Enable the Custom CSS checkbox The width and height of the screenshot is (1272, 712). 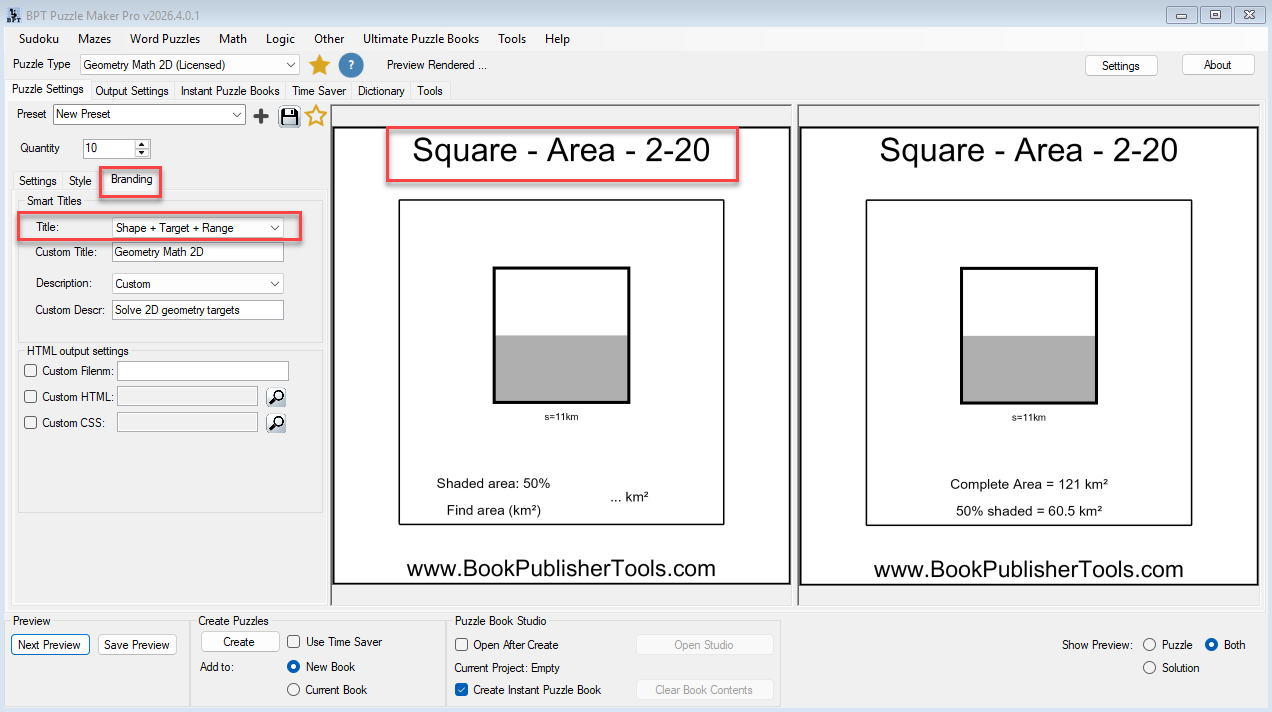pos(30,423)
